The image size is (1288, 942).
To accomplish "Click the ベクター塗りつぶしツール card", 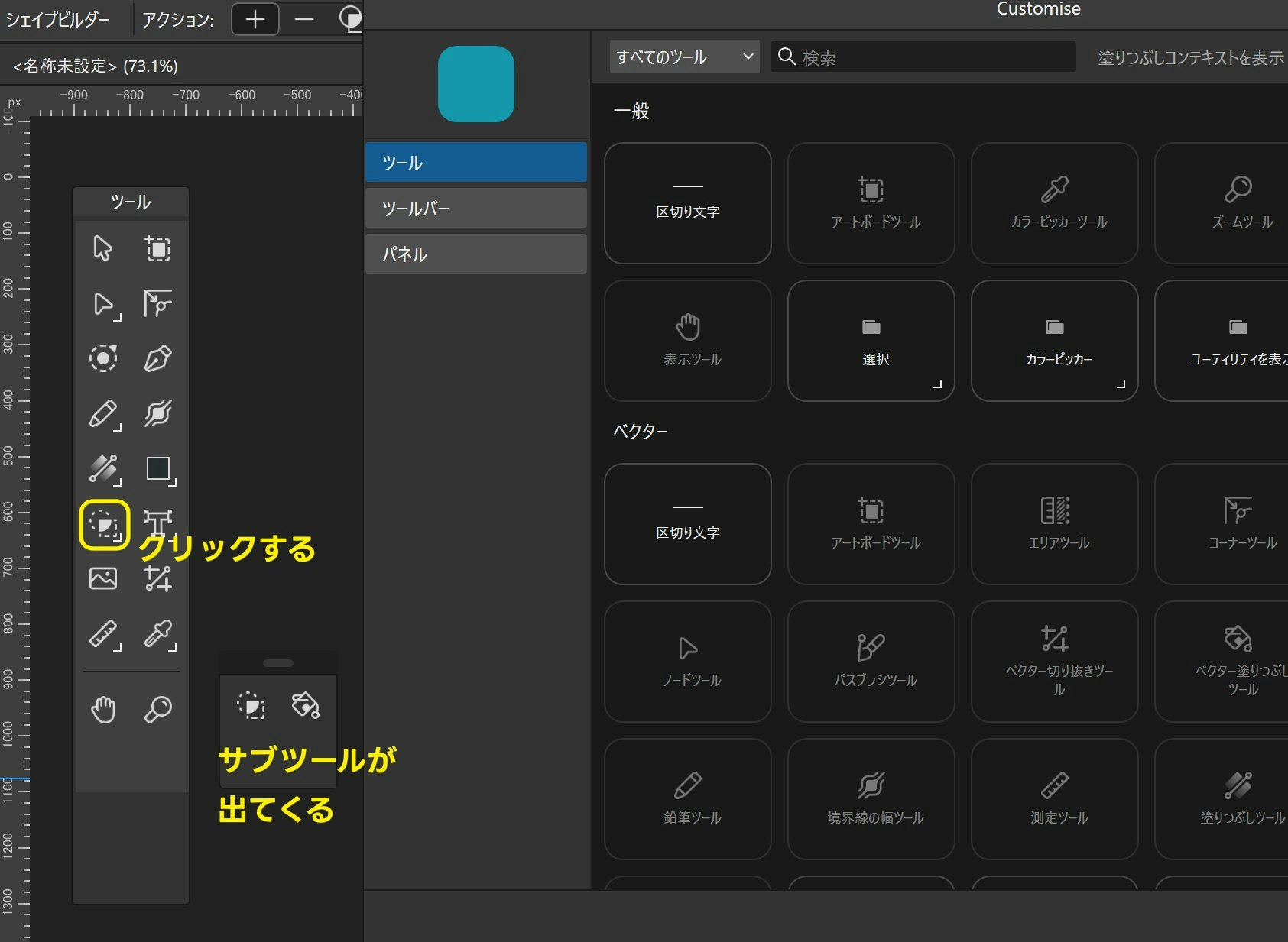I will (x=1221, y=662).
